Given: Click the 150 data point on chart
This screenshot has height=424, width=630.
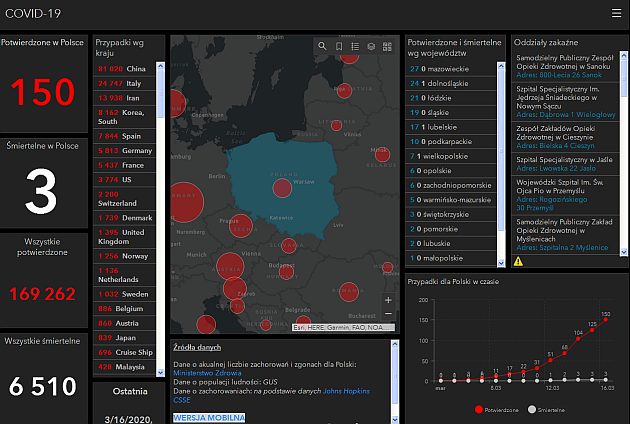Looking at the screenshot, I should (x=605, y=320).
